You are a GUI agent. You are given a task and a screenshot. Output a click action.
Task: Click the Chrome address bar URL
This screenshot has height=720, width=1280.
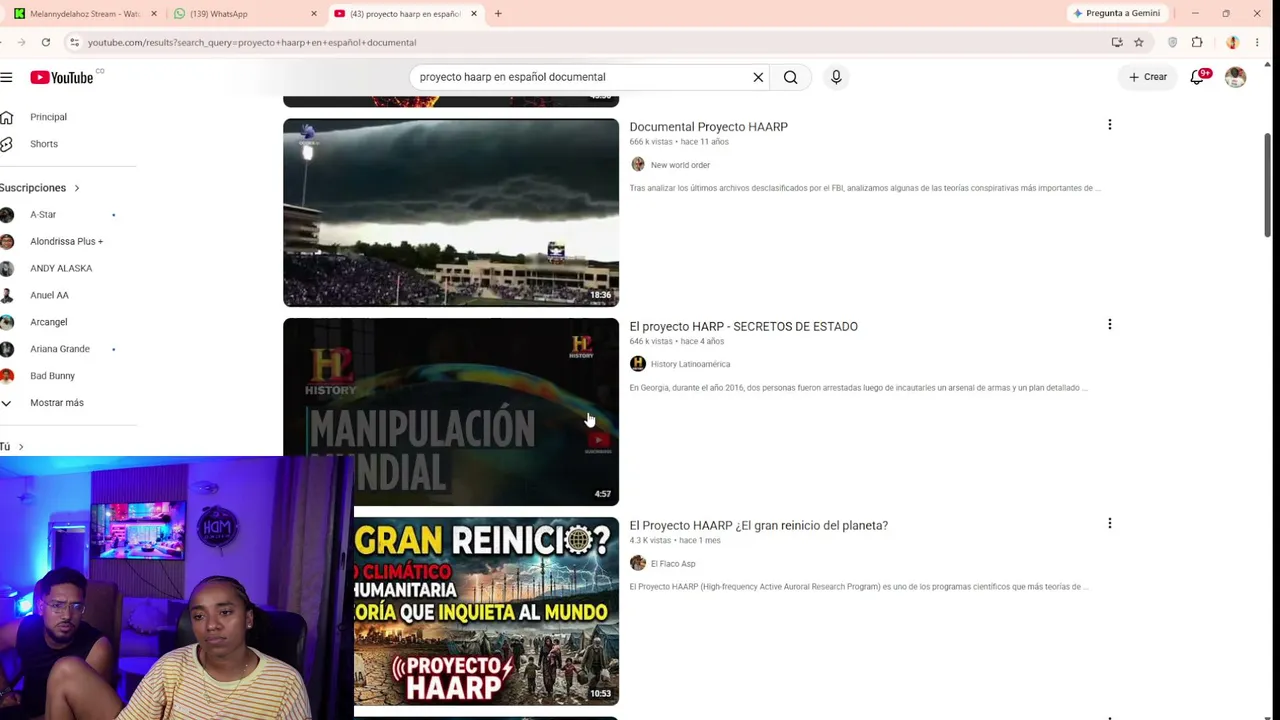point(252,42)
